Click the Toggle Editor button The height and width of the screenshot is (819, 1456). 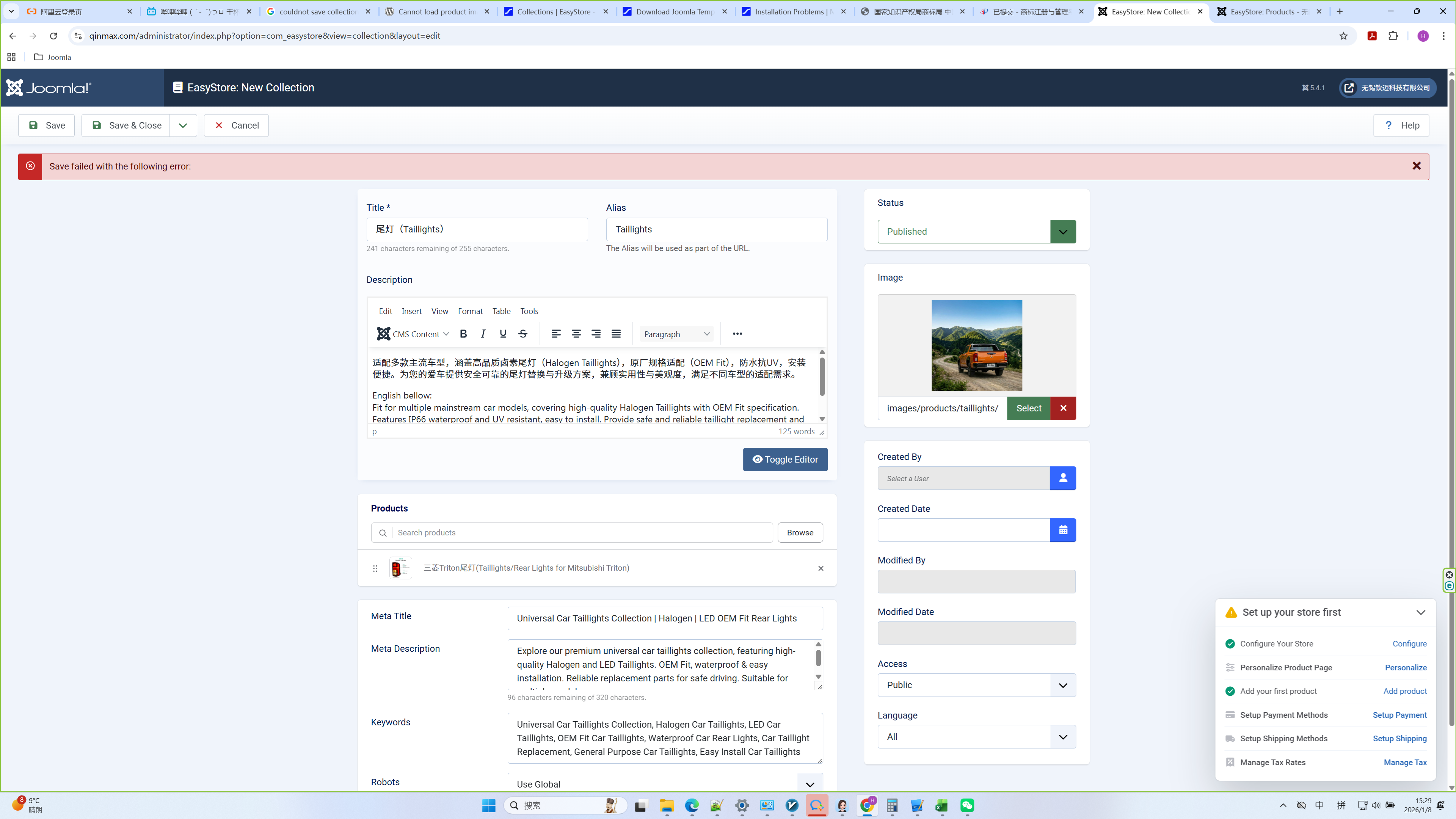click(x=785, y=460)
